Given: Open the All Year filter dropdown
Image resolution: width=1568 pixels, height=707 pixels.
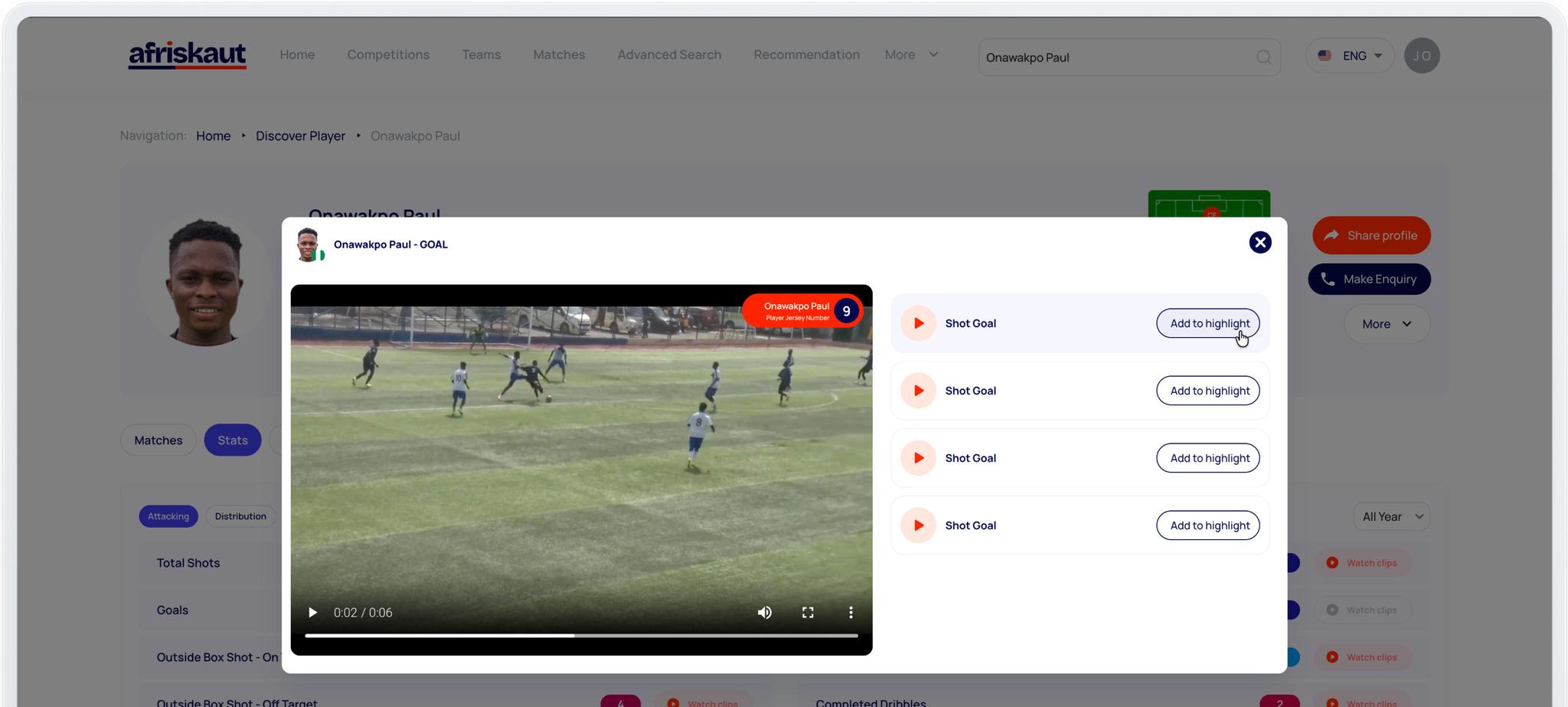Looking at the screenshot, I should pos(1390,516).
